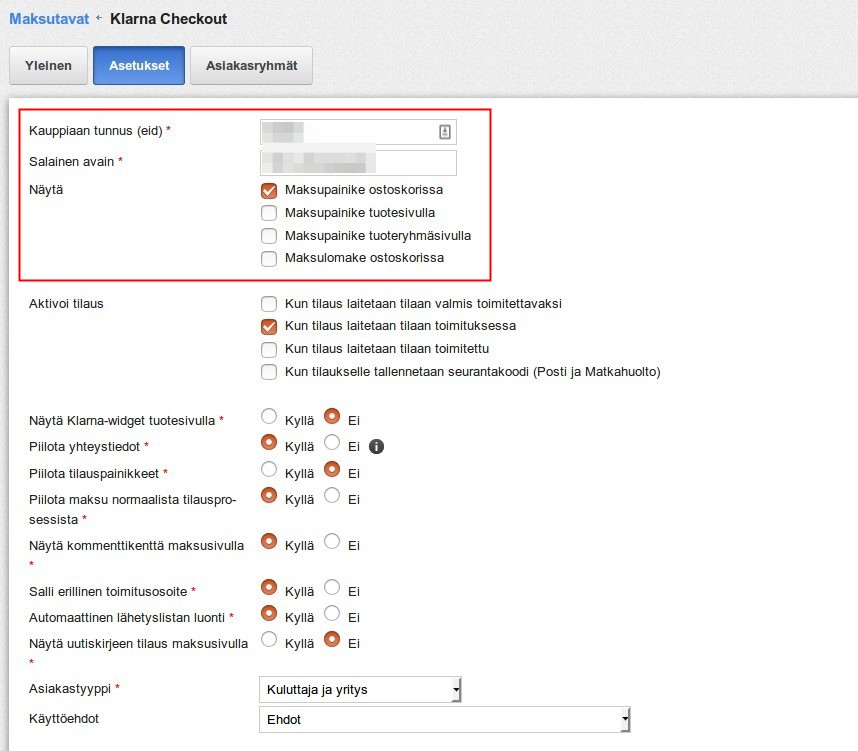Choose Kyllä for Näytä uutiskirjeen tilaus maksusivulla
This screenshot has width=858, height=751.
pyautogui.click(x=269, y=639)
